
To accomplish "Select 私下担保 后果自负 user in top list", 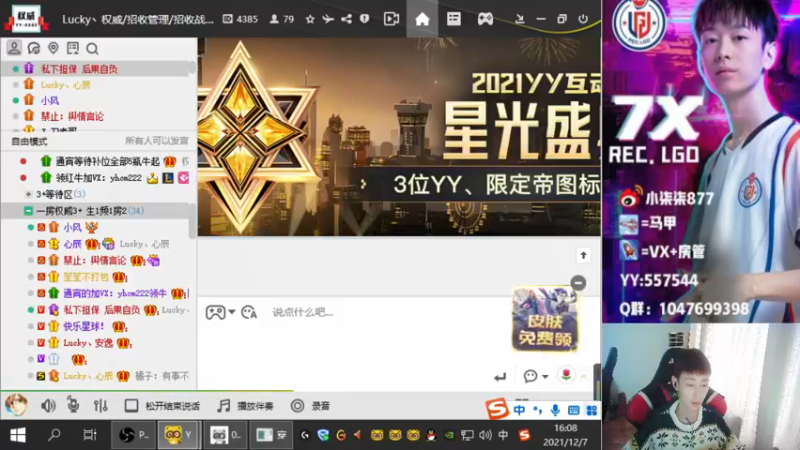I will (x=79, y=69).
